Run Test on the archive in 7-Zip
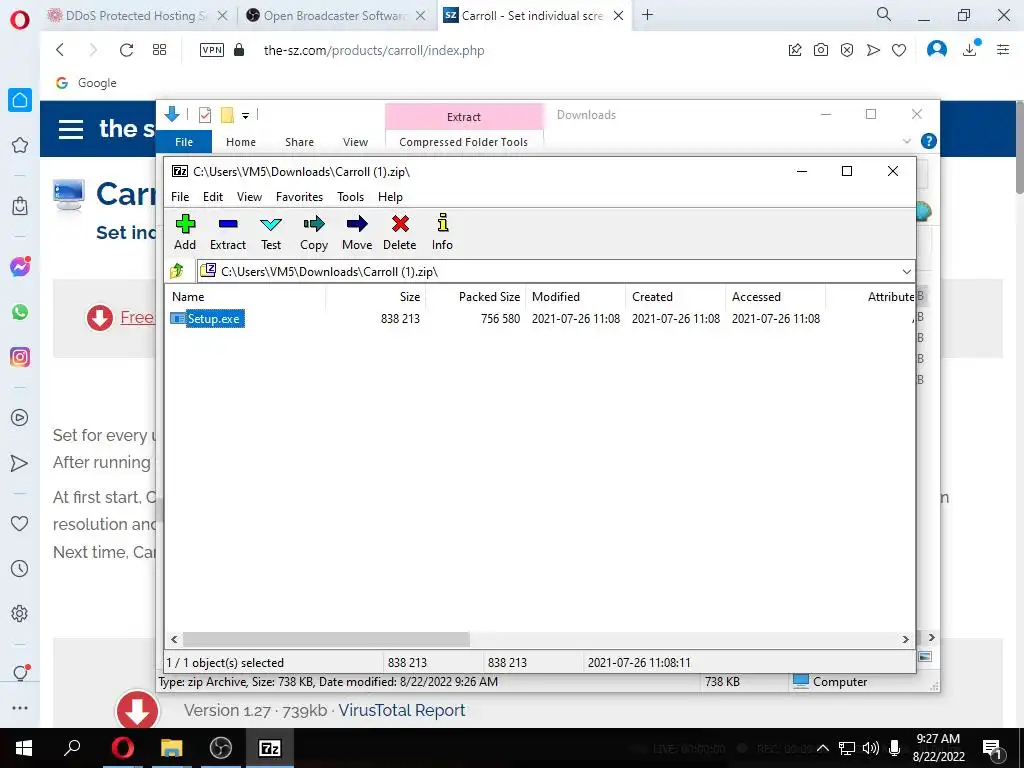 click(271, 232)
